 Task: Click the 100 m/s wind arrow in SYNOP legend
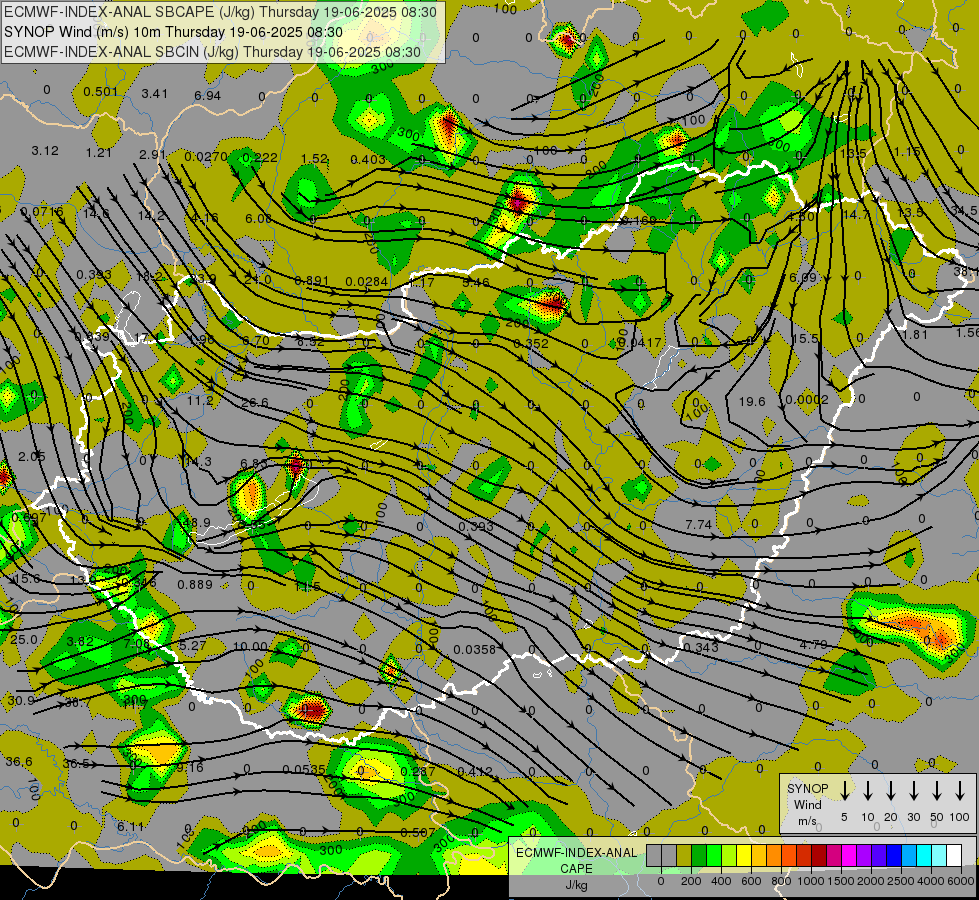pos(960,791)
